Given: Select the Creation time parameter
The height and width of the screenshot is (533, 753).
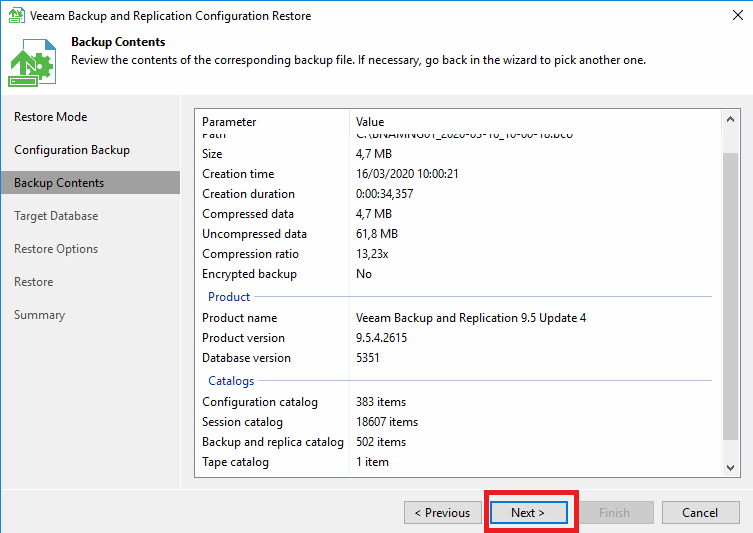Looking at the screenshot, I should [238, 174].
